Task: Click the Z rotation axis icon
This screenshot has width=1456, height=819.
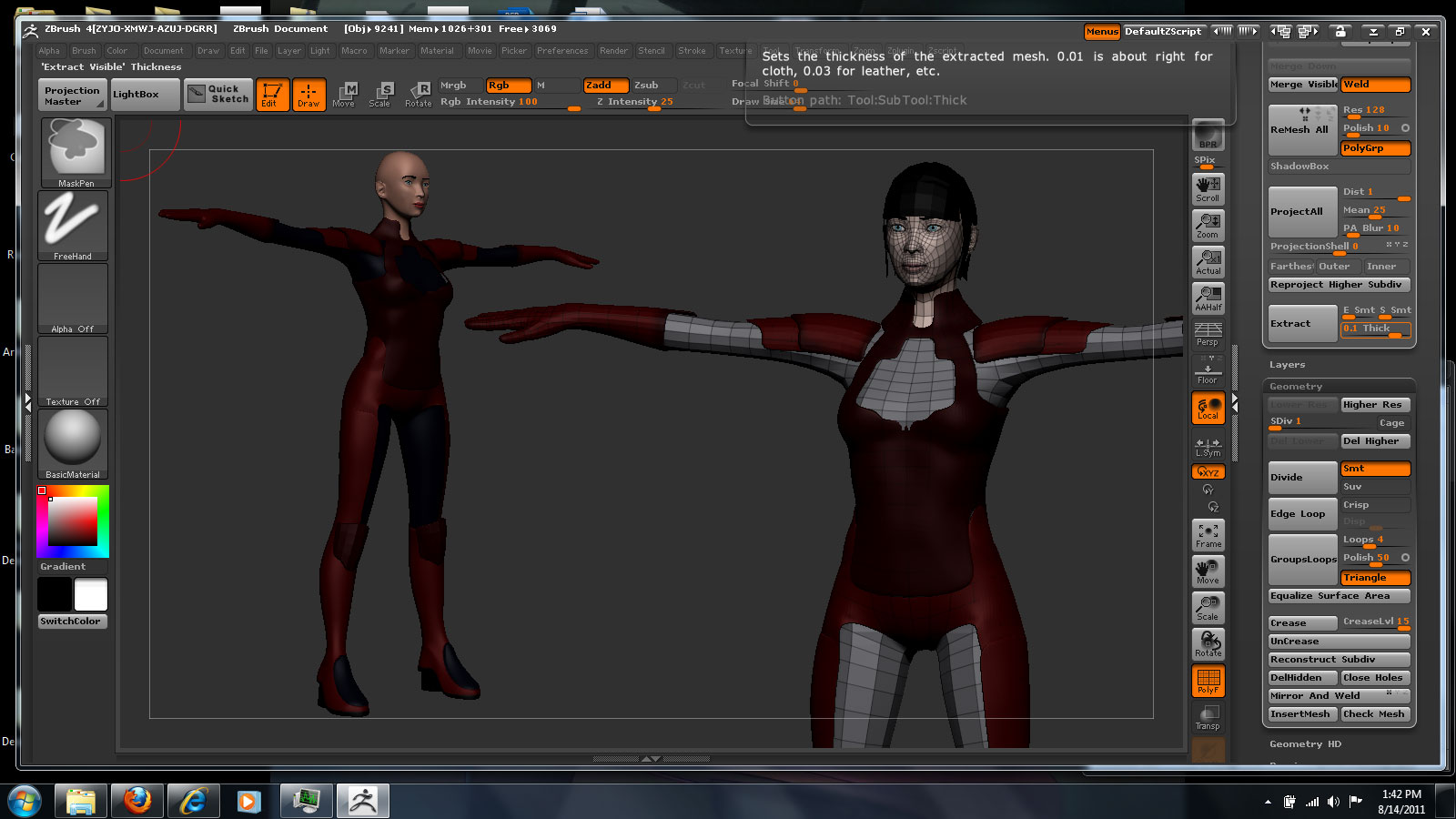Action: coord(1213,507)
